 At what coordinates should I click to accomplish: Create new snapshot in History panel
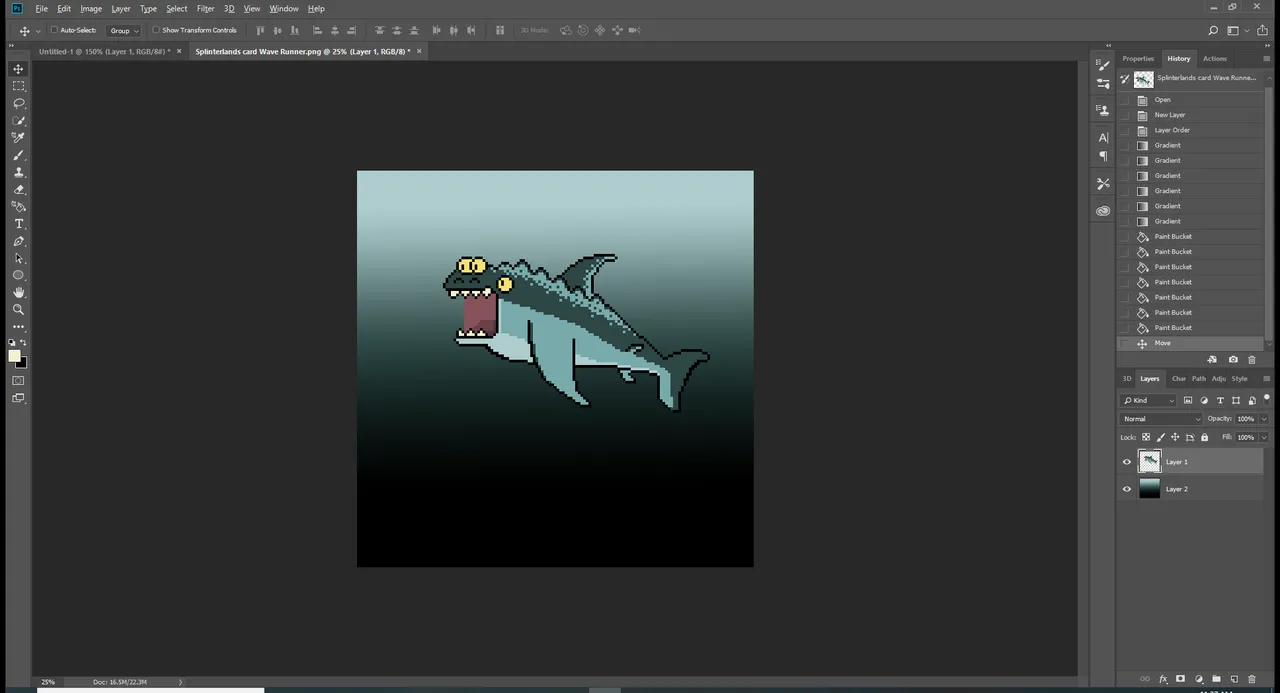[x=1233, y=360]
